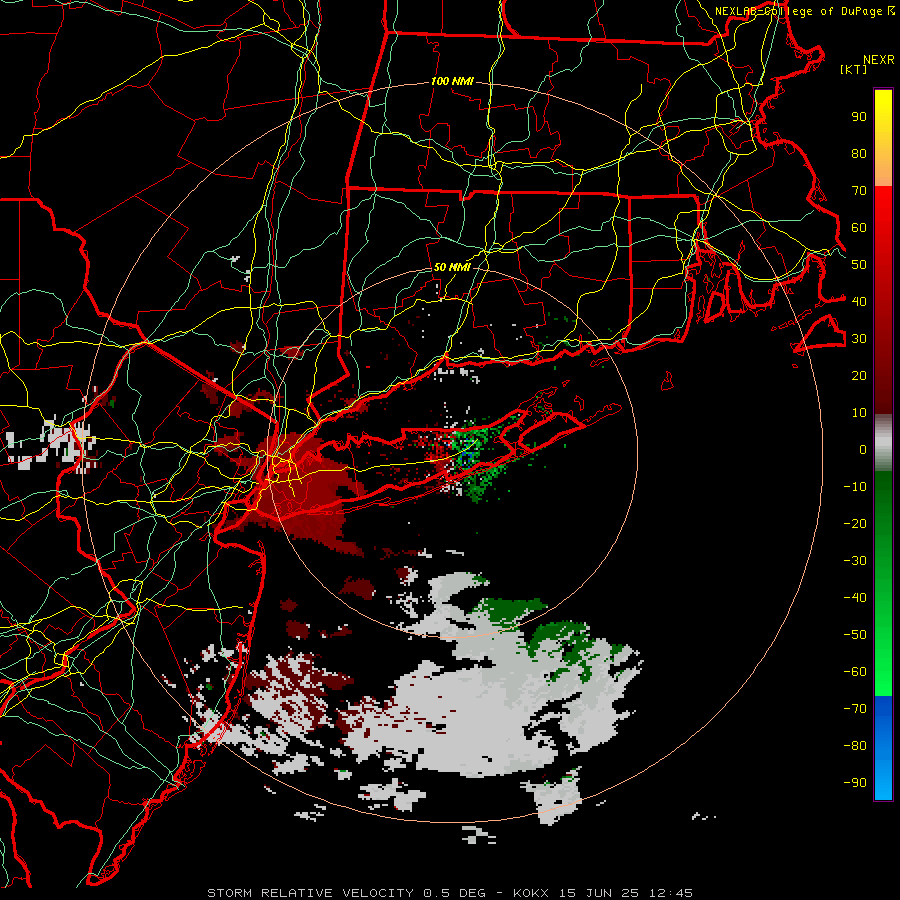Click the gray zero-velocity band on color scale

click(x=883, y=443)
